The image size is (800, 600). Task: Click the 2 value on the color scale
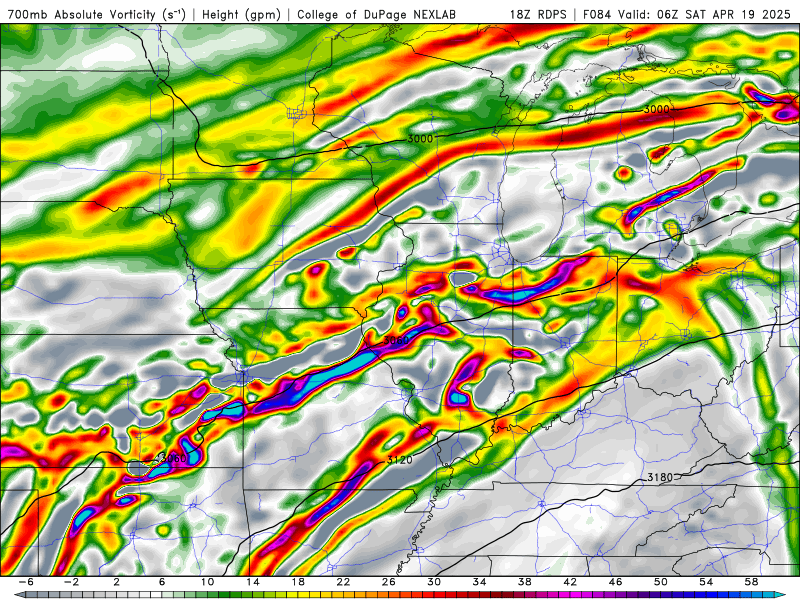(x=116, y=582)
